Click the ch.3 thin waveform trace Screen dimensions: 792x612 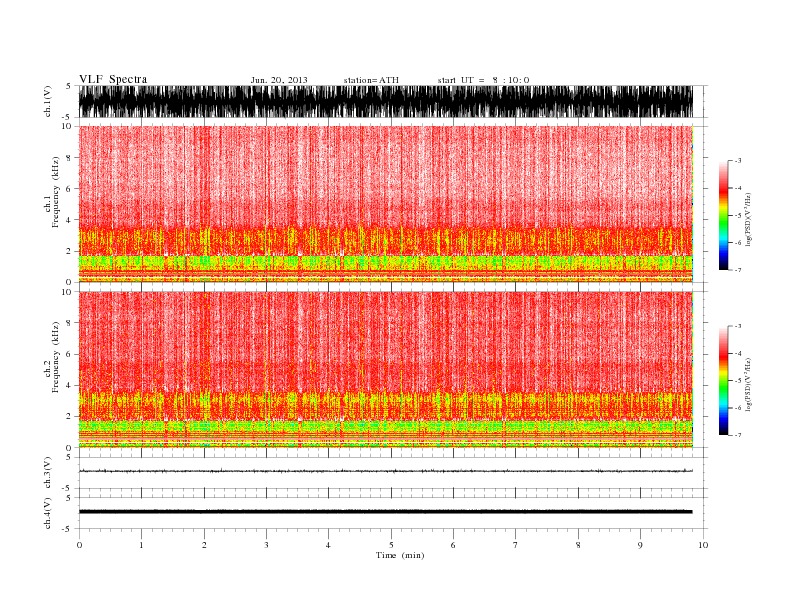[x=385, y=471]
